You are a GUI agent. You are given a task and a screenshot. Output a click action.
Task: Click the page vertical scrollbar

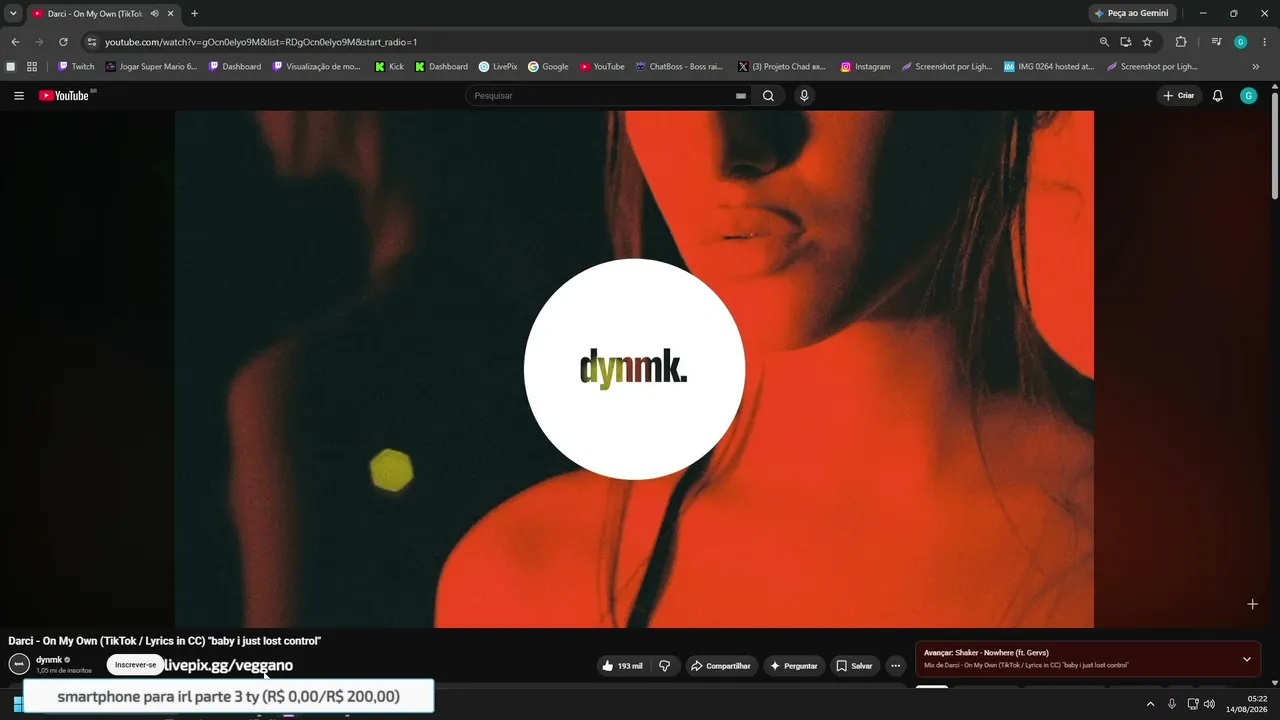(1274, 145)
